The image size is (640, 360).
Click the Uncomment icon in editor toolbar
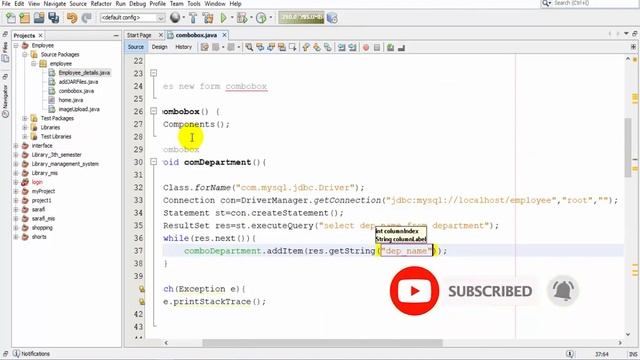coord(401,47)
